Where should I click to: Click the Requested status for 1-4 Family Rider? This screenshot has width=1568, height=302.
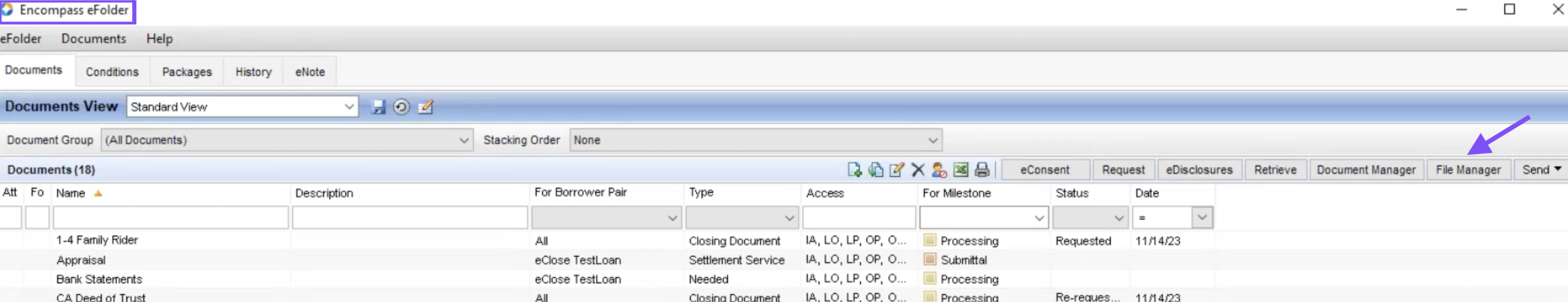pyautogui.click(x=1083, y=241)
